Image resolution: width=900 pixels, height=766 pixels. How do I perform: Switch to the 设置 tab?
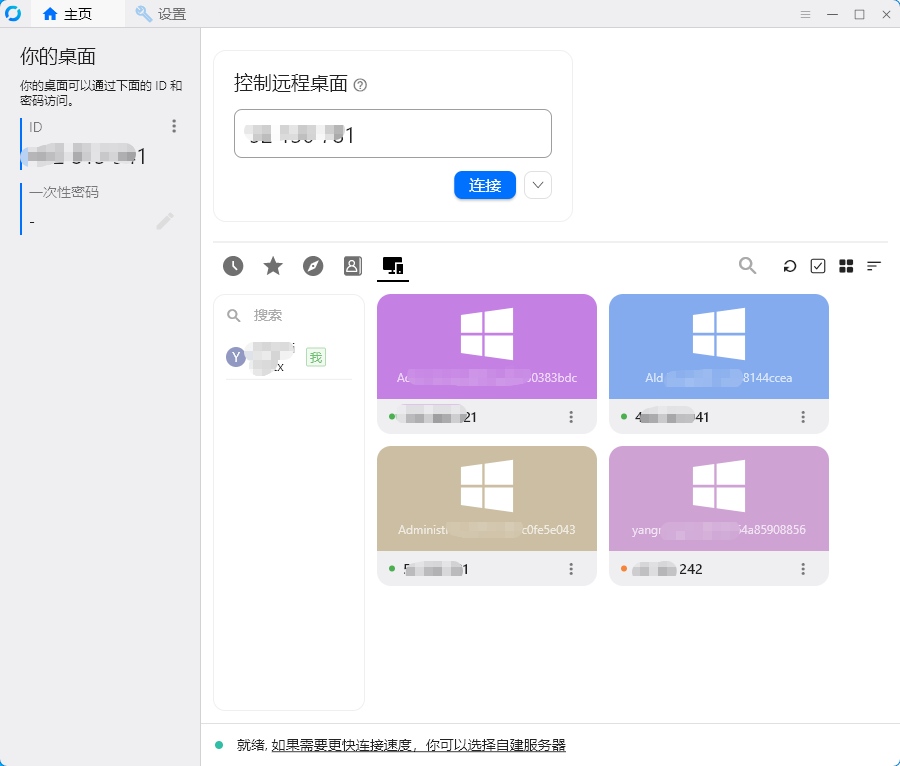[x=163, y=14]
